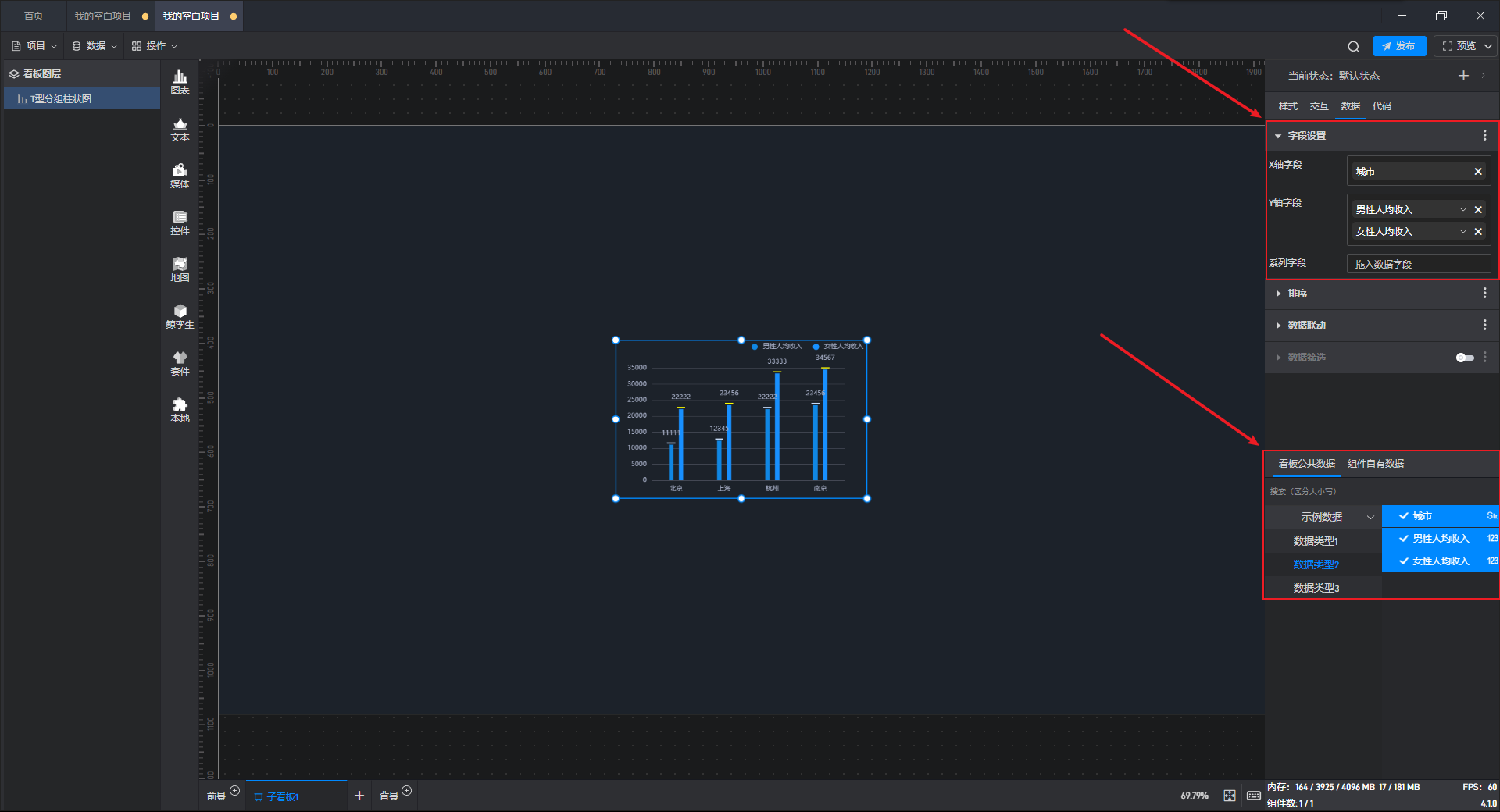This screenshot has width=1500, height=812.
Task: Go to the 首页 tab
Action: point(34,16)
